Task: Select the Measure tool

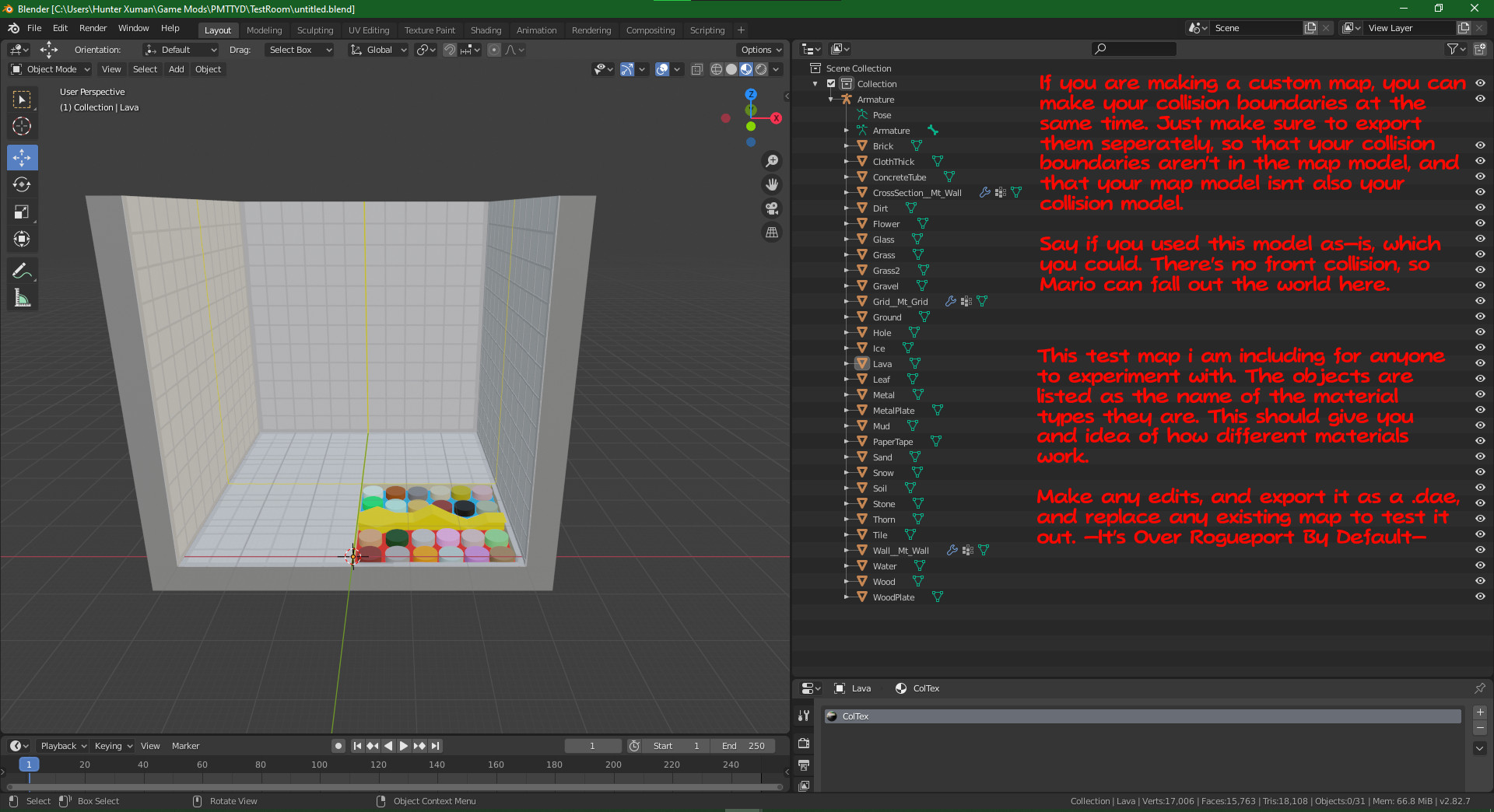Action: [22, 299]
